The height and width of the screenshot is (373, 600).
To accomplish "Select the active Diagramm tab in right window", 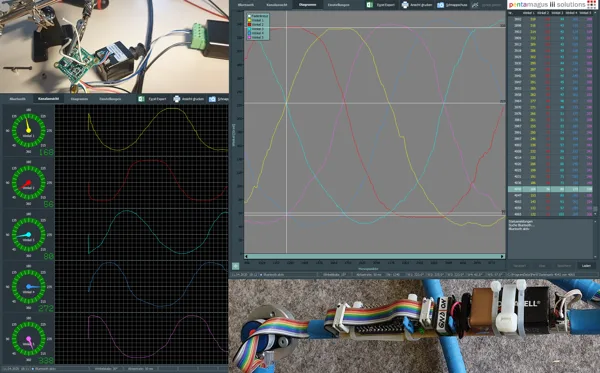I will point(308,5).
